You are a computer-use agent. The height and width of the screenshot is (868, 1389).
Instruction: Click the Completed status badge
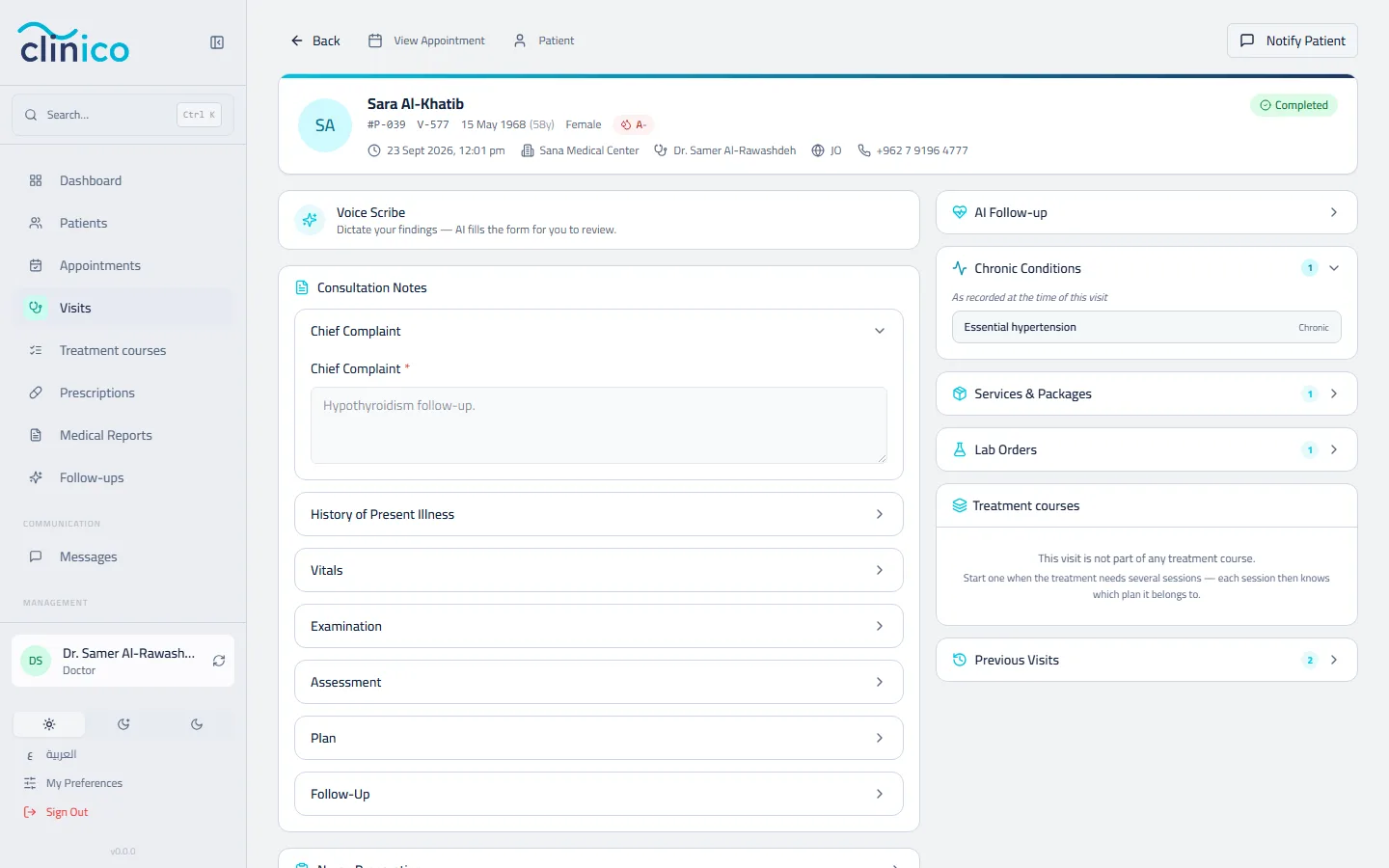click(1294, 105)
